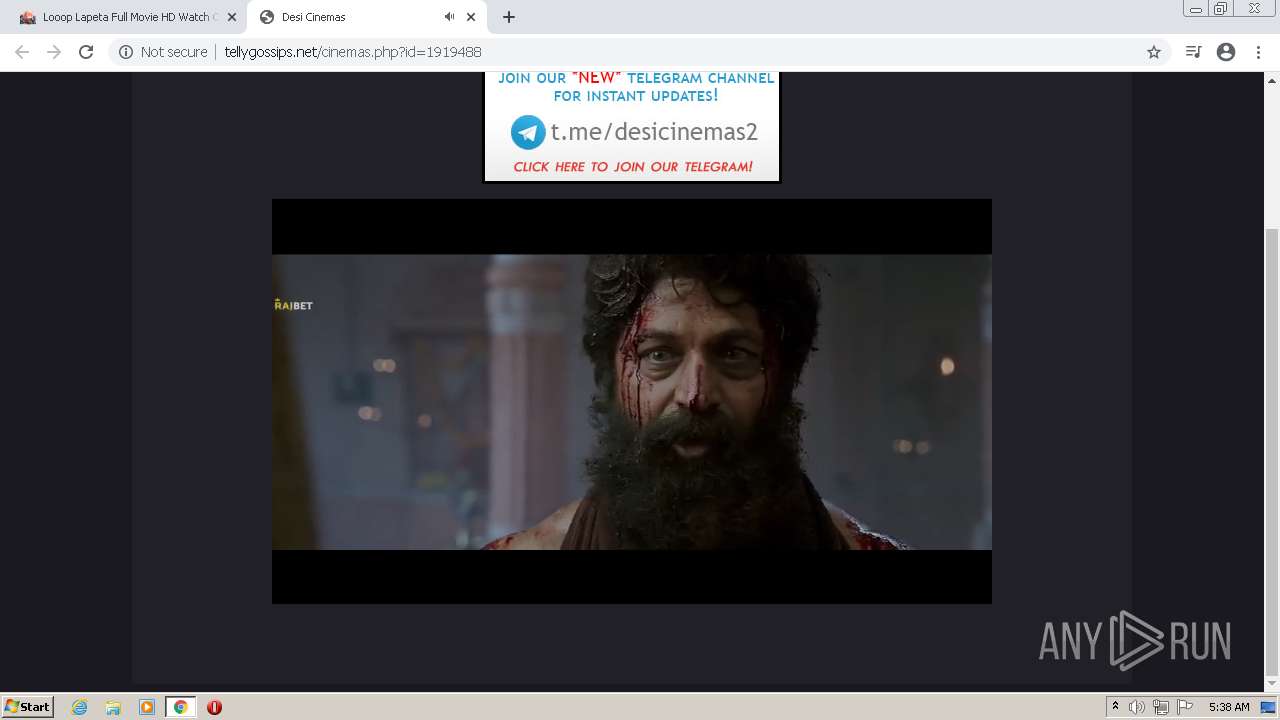This screenshot has height=720, width=1280.
Task: Open the media control button
Action: [1193, 52]
